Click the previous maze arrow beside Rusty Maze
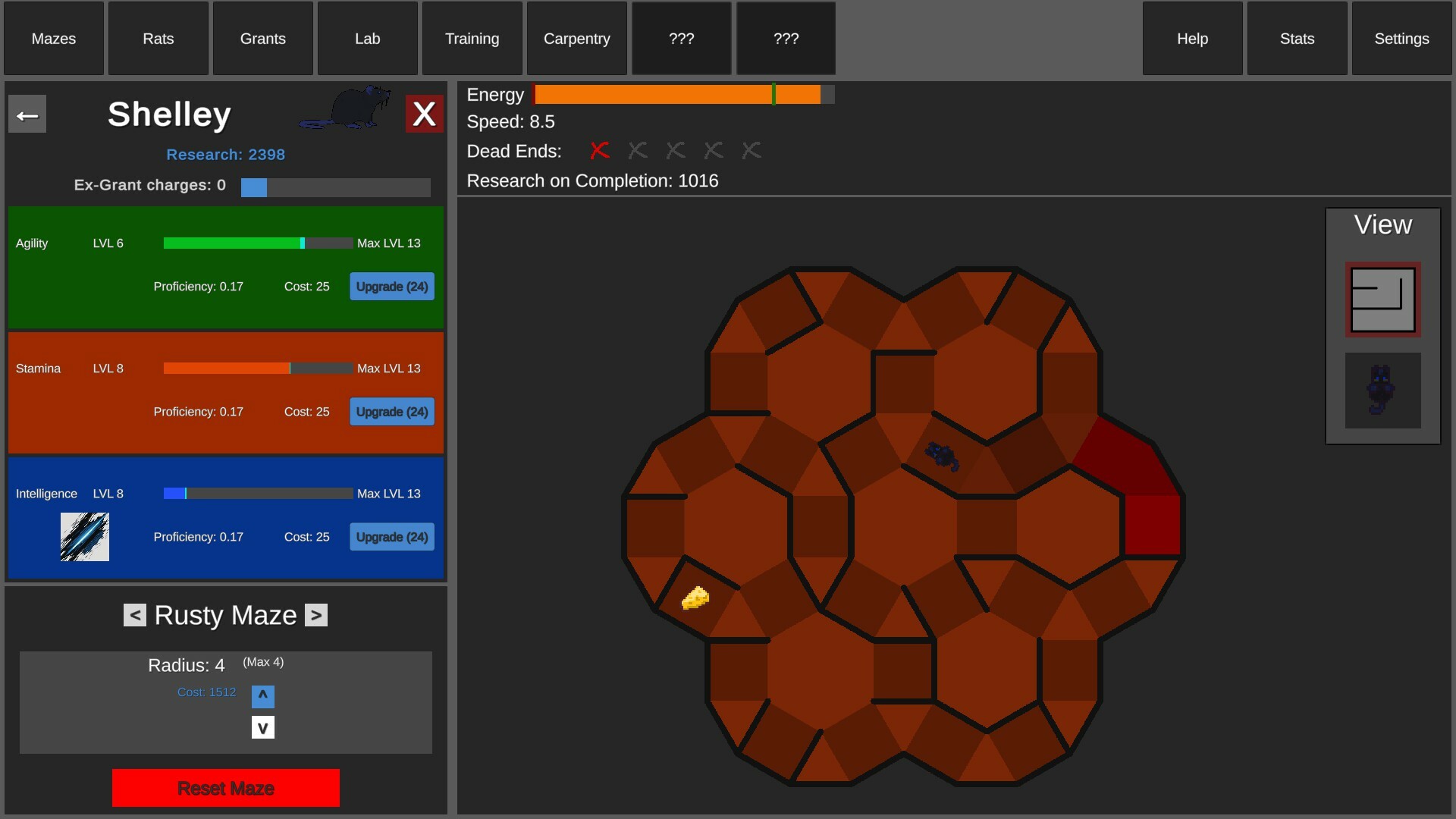Viewport: 1456px width, 819px height. click(x=135, y=615)
